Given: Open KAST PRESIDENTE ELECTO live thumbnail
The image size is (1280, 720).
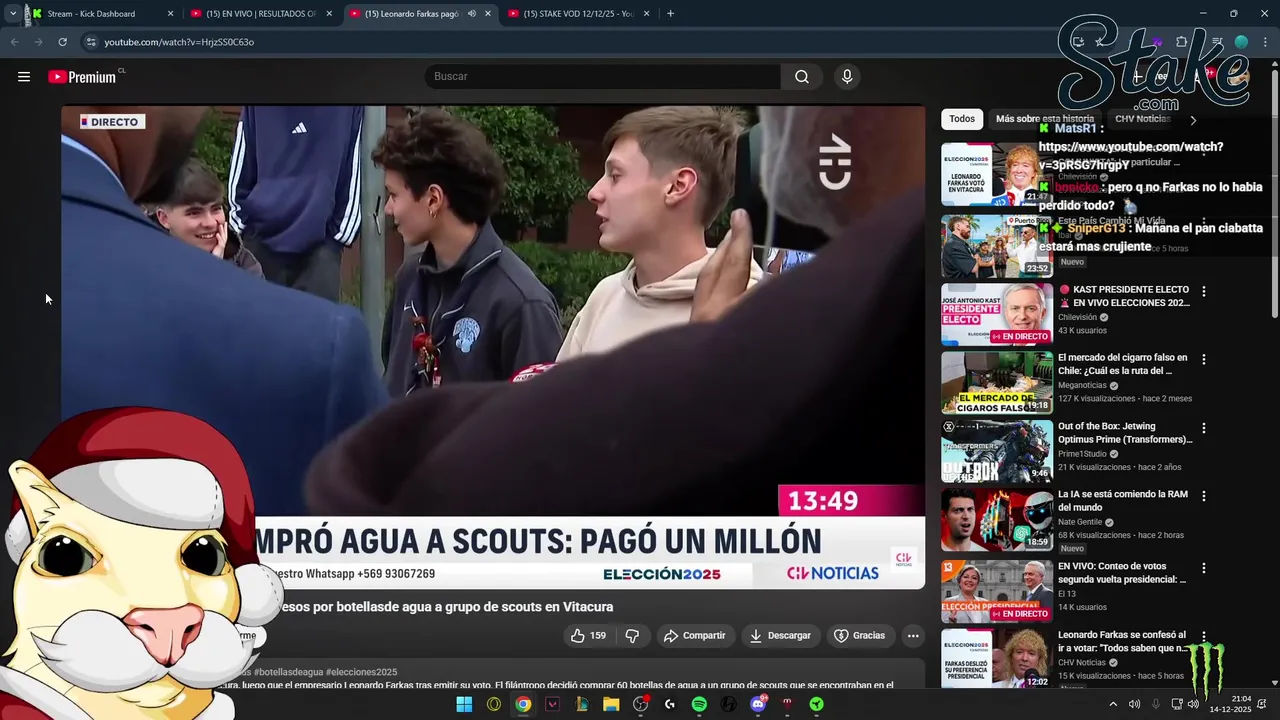Looking at the screenshot, I should (997, 314).
